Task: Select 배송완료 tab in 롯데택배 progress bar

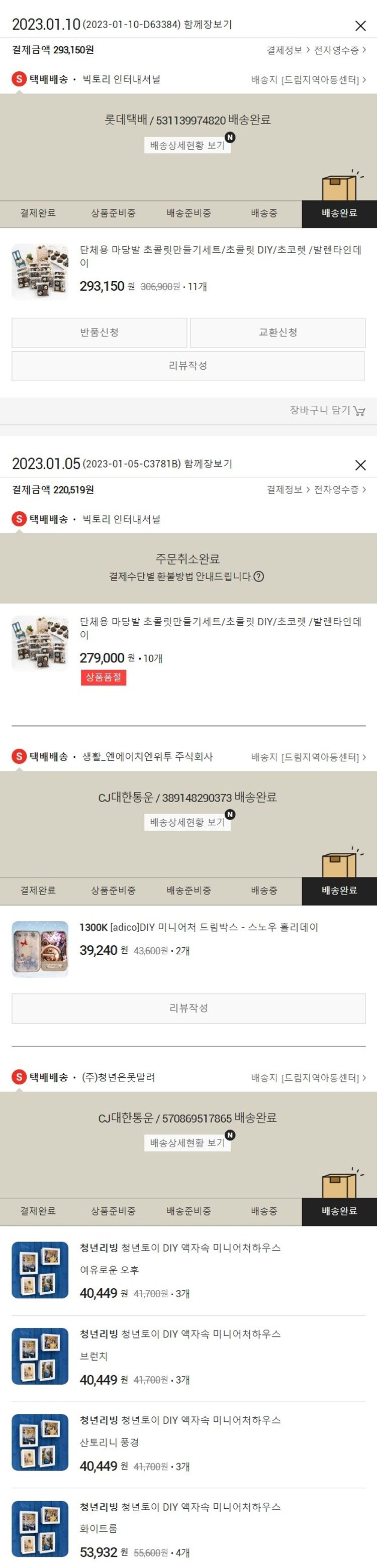Action: (339, 213)
